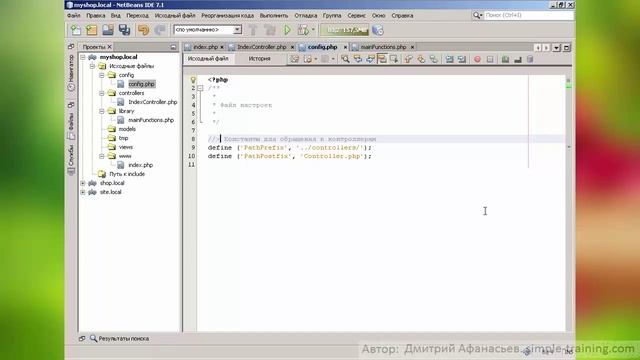Click the Find Next Occurrence icon
This screenshot has width=640, height=360.
(370, 59)
